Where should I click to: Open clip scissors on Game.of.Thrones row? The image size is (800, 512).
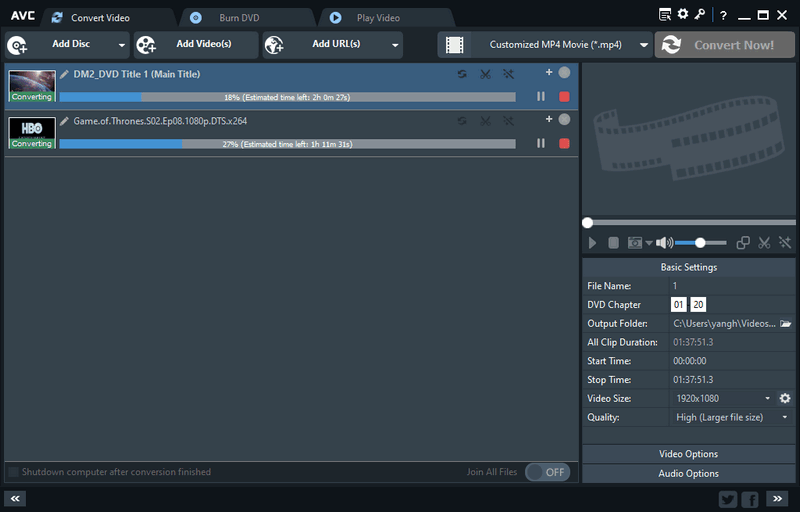coord(485,121)
